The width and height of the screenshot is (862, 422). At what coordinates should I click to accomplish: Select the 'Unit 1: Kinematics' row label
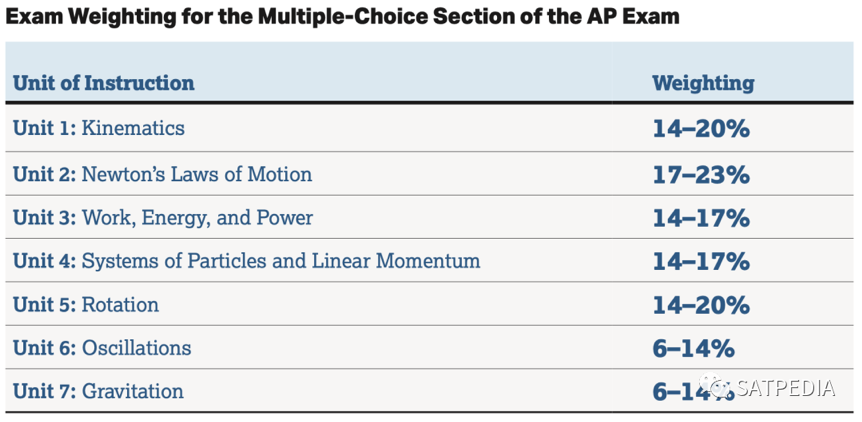(x=99, y=129)
